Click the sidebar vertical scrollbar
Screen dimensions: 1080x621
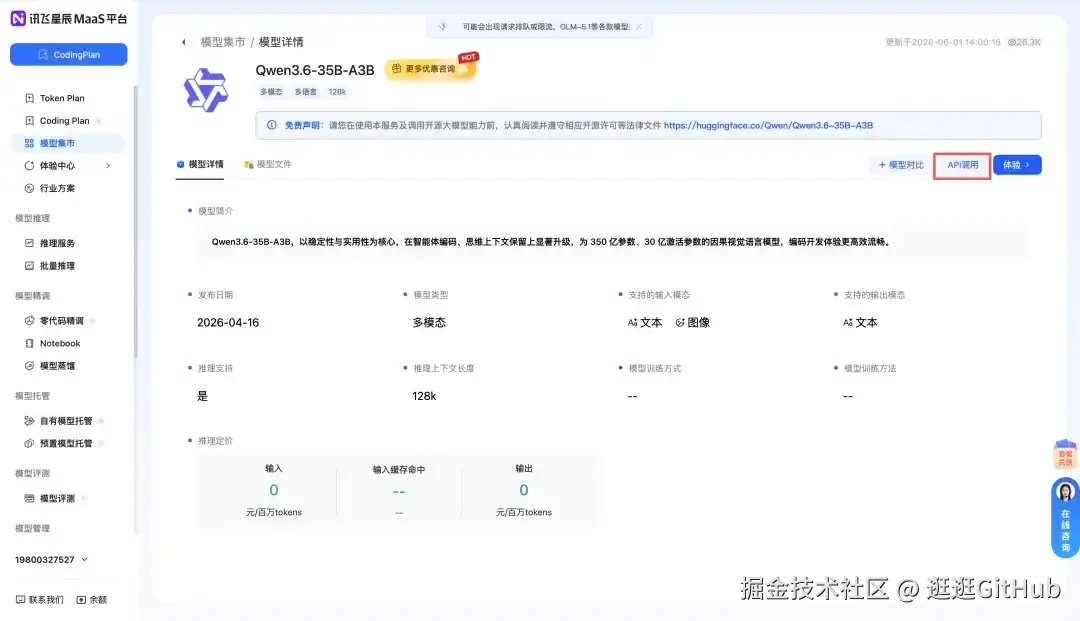tap(136, 220)
